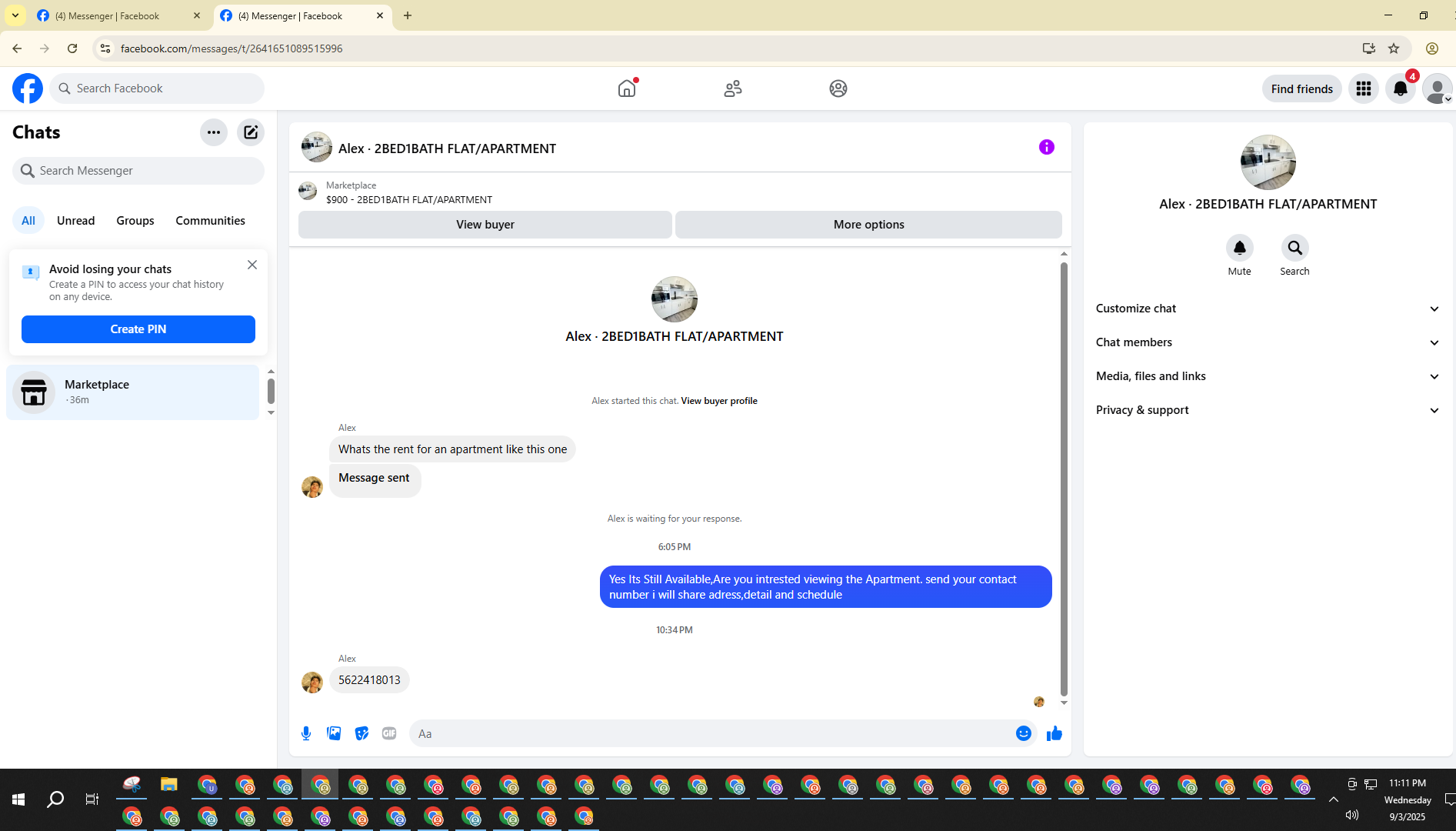Viewport: 1456px width, 831px height.
Task: Install app icon in address bar
Action: tap(1369, 48)
